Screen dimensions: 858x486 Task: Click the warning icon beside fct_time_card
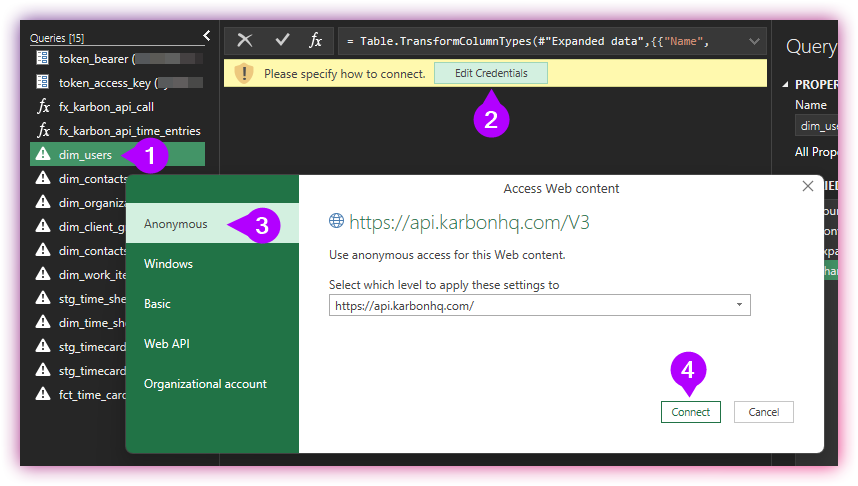43,394
